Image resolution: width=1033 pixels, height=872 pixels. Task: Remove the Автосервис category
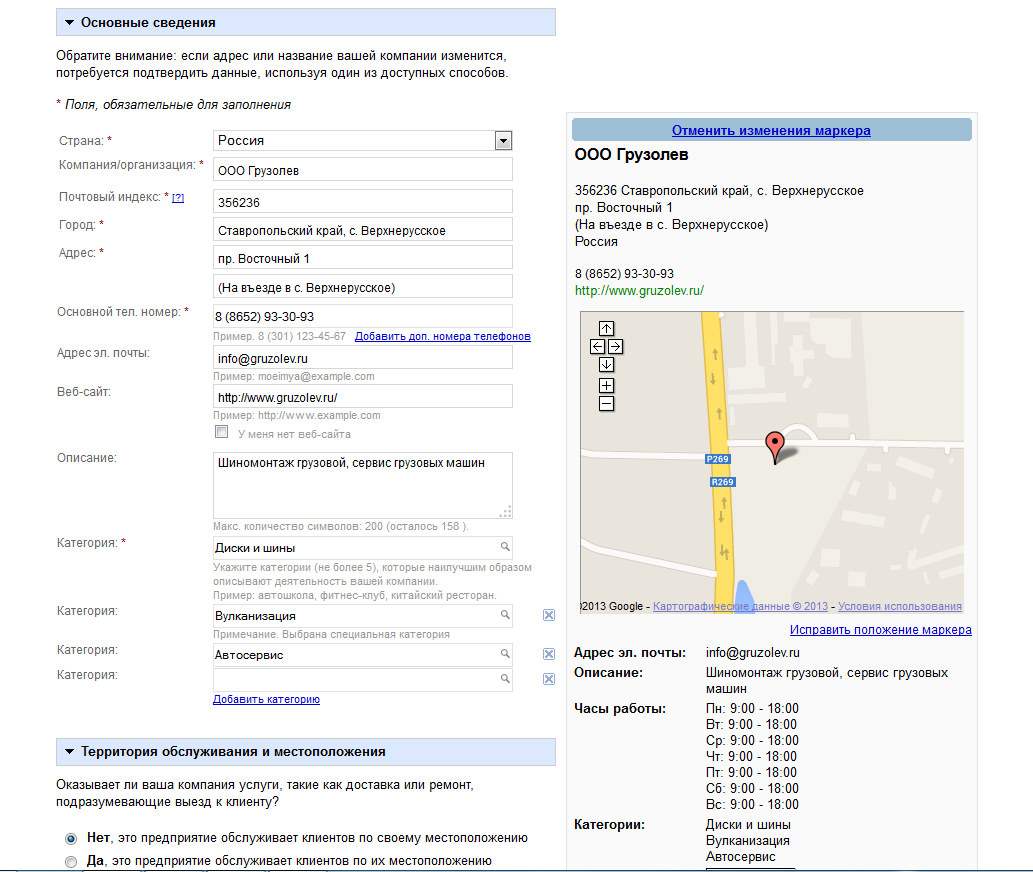[x=549, y=654]
